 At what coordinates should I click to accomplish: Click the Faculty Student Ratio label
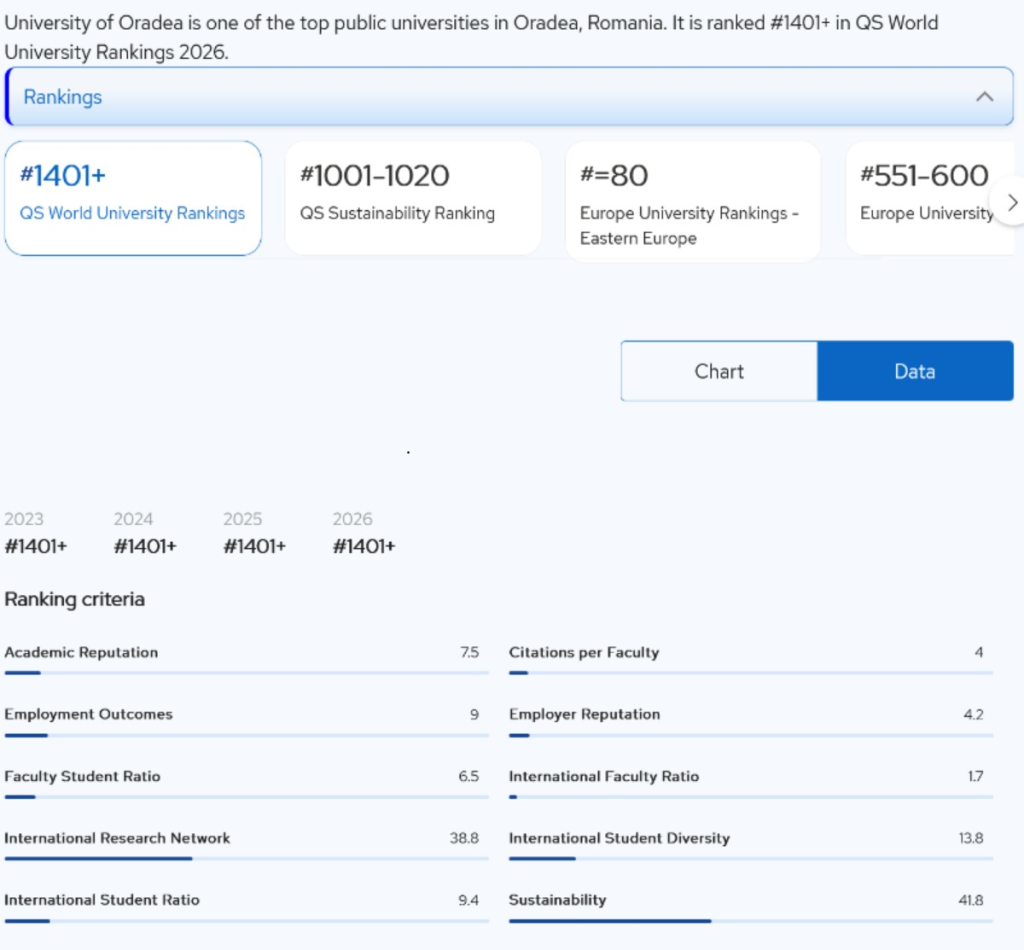(x=82, y=776)
